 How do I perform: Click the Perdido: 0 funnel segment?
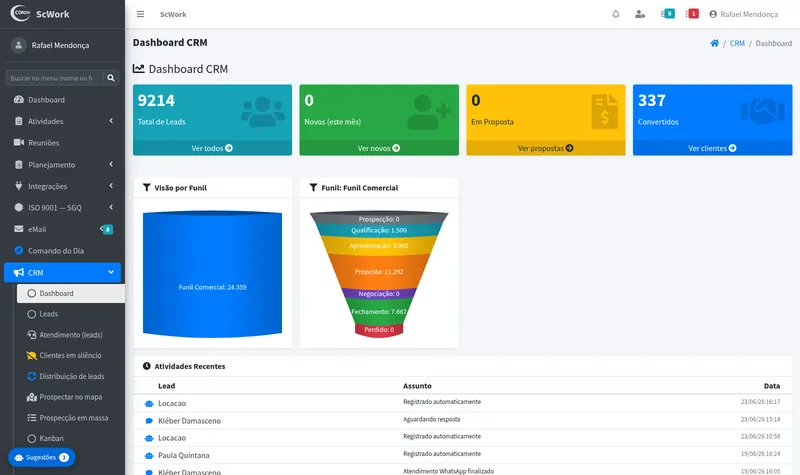coord(379,330)
